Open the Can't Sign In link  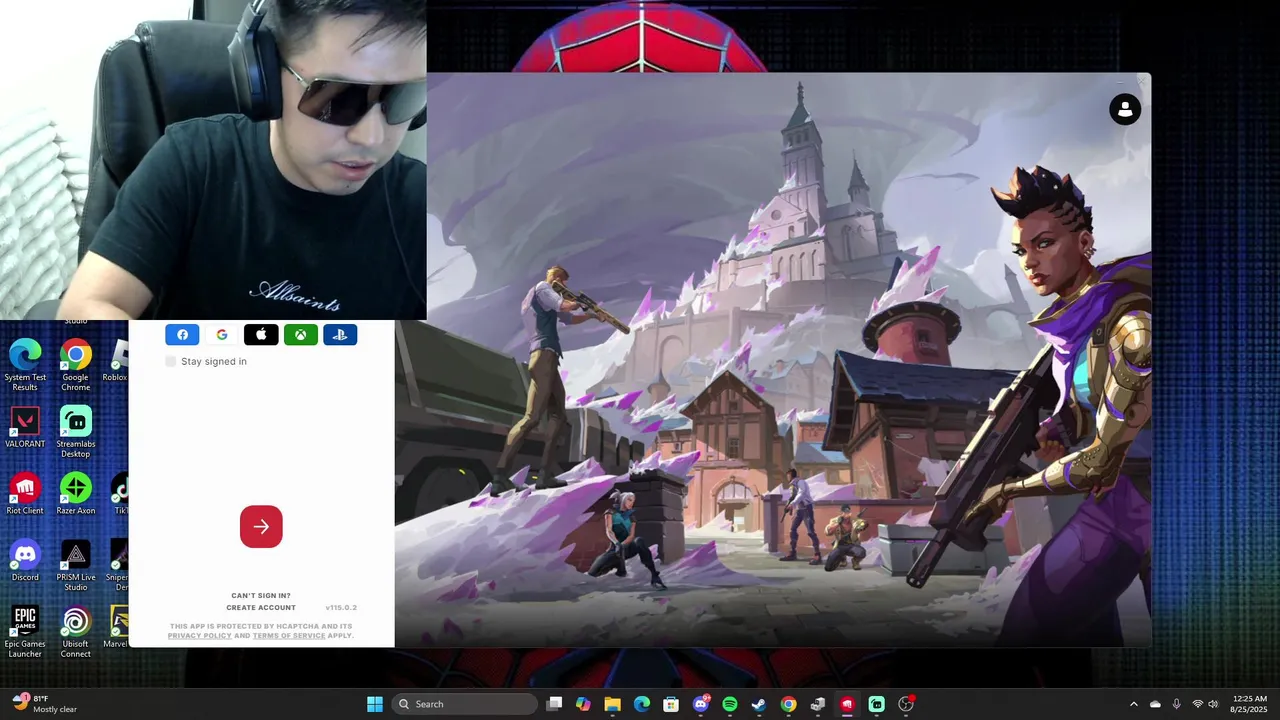pyautogui.click(x=261, y=596)
